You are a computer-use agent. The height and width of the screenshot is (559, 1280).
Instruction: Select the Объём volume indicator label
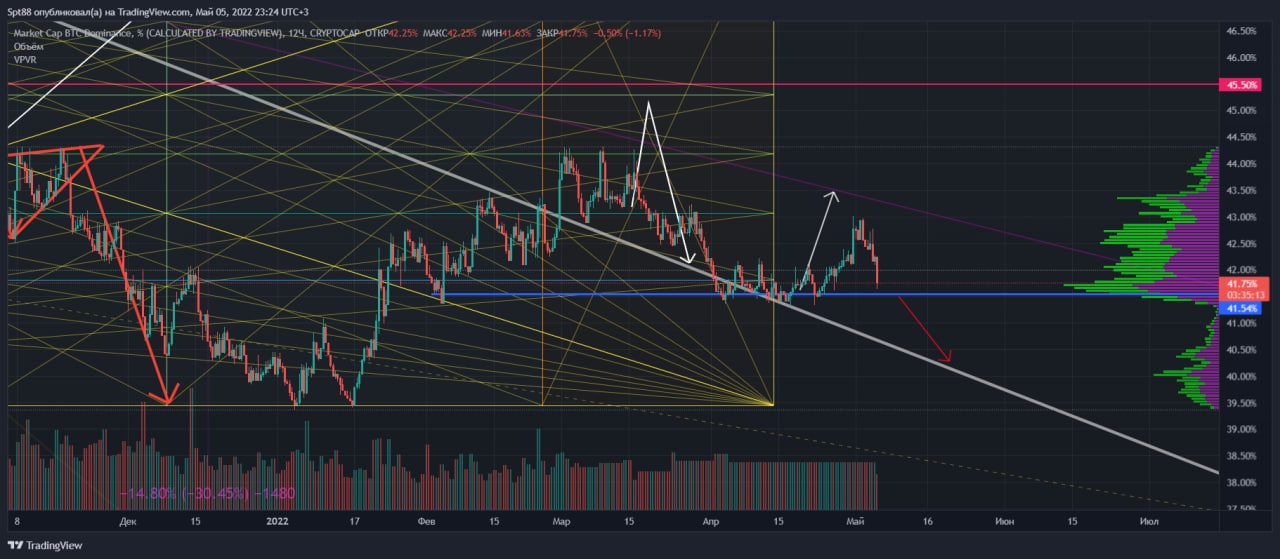(28, 46)
